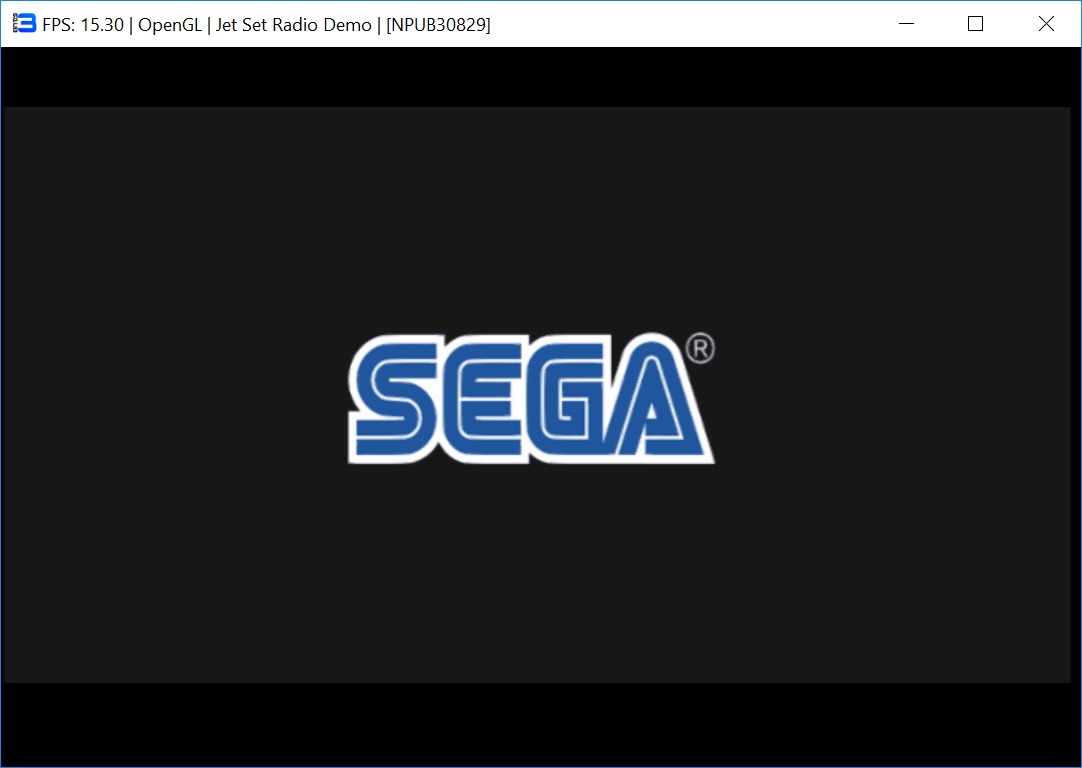Click the black letterbox bar above the video
The height and width of the screenshot is (768, 1082).
[x=540, y=77]
